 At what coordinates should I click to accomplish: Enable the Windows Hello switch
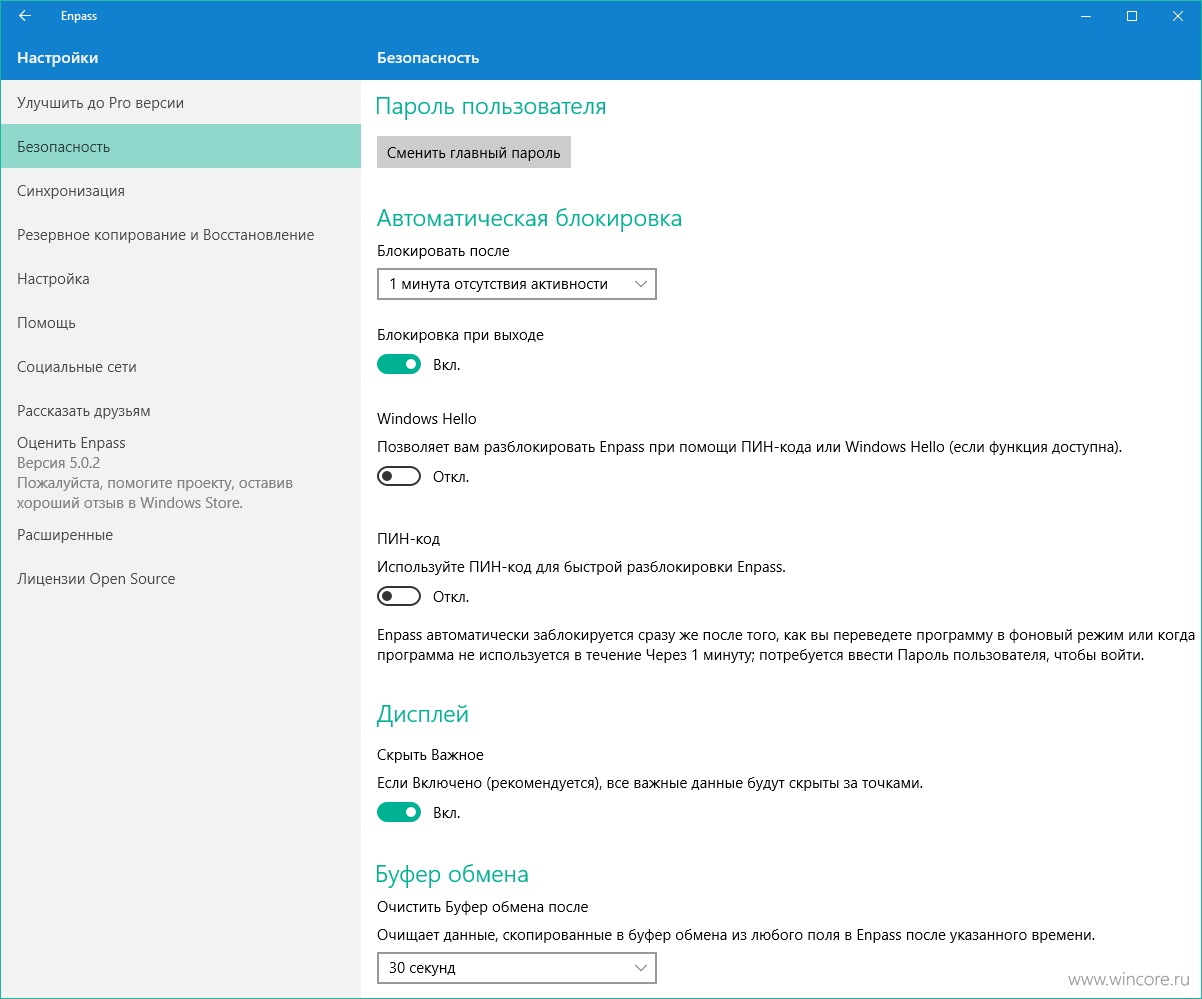[x=399, y=477]
